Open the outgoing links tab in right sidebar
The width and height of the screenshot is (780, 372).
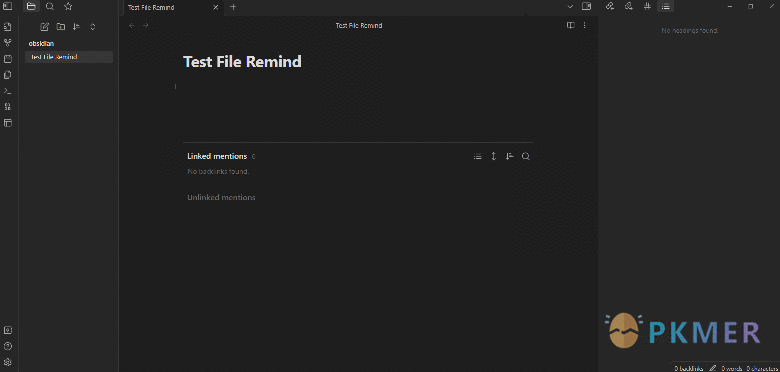tap(628, 6)
